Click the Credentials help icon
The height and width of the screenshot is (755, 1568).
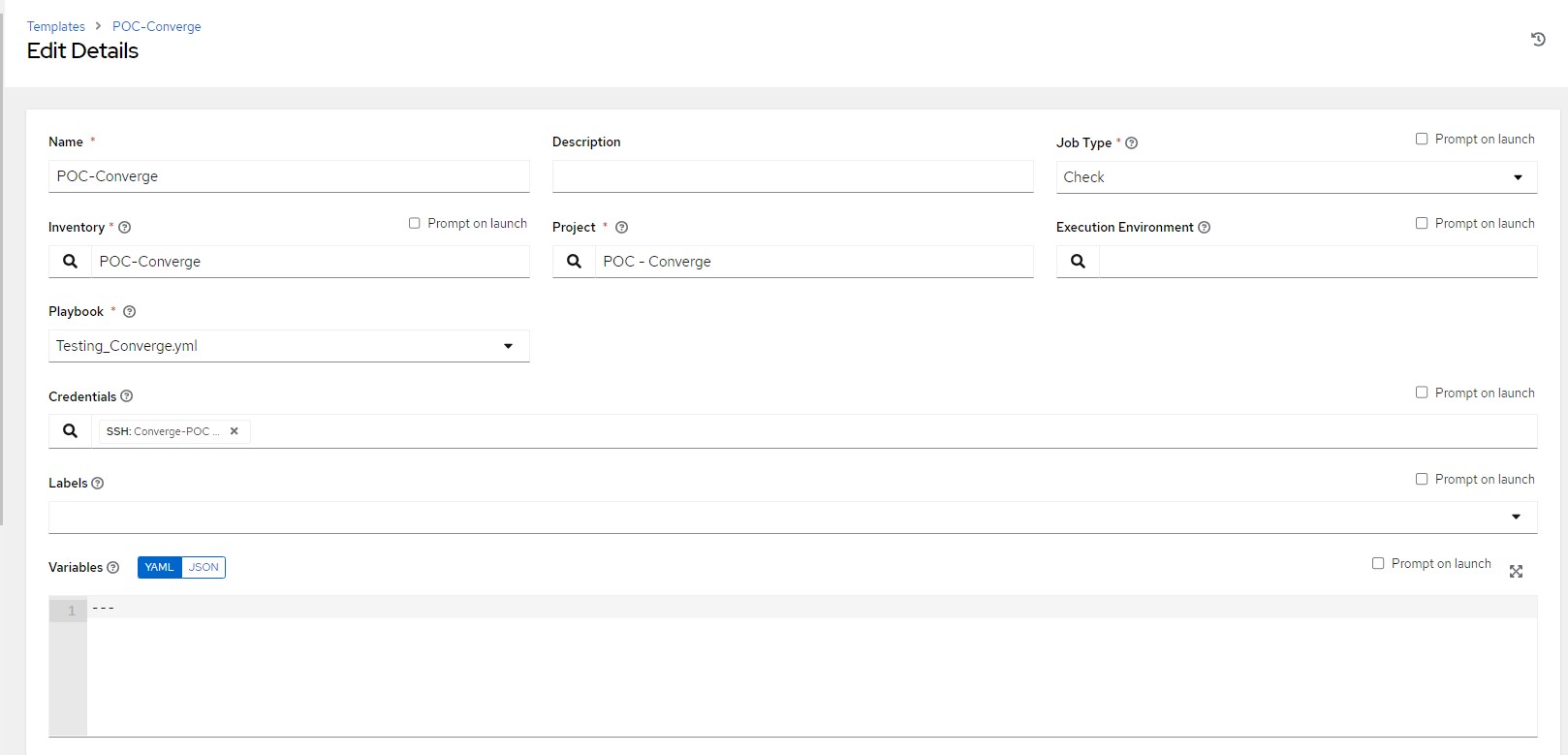(127, 396)
